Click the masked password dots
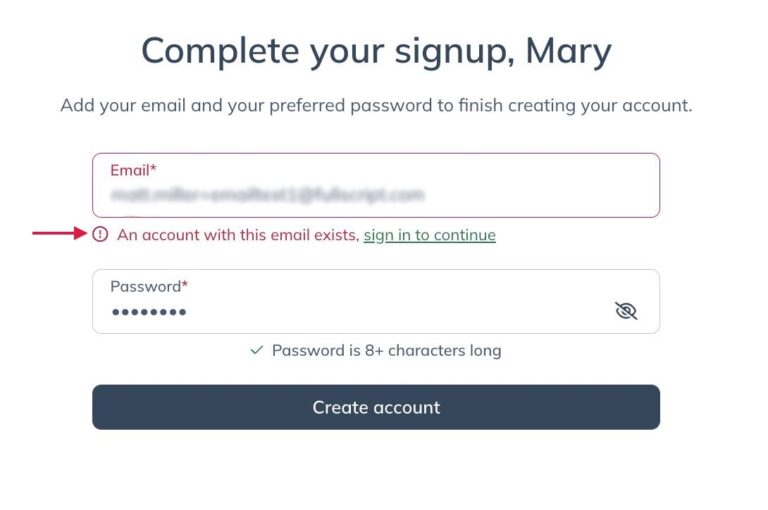Image resolution: width=768 pixels, height=510 pixels. 149,312
